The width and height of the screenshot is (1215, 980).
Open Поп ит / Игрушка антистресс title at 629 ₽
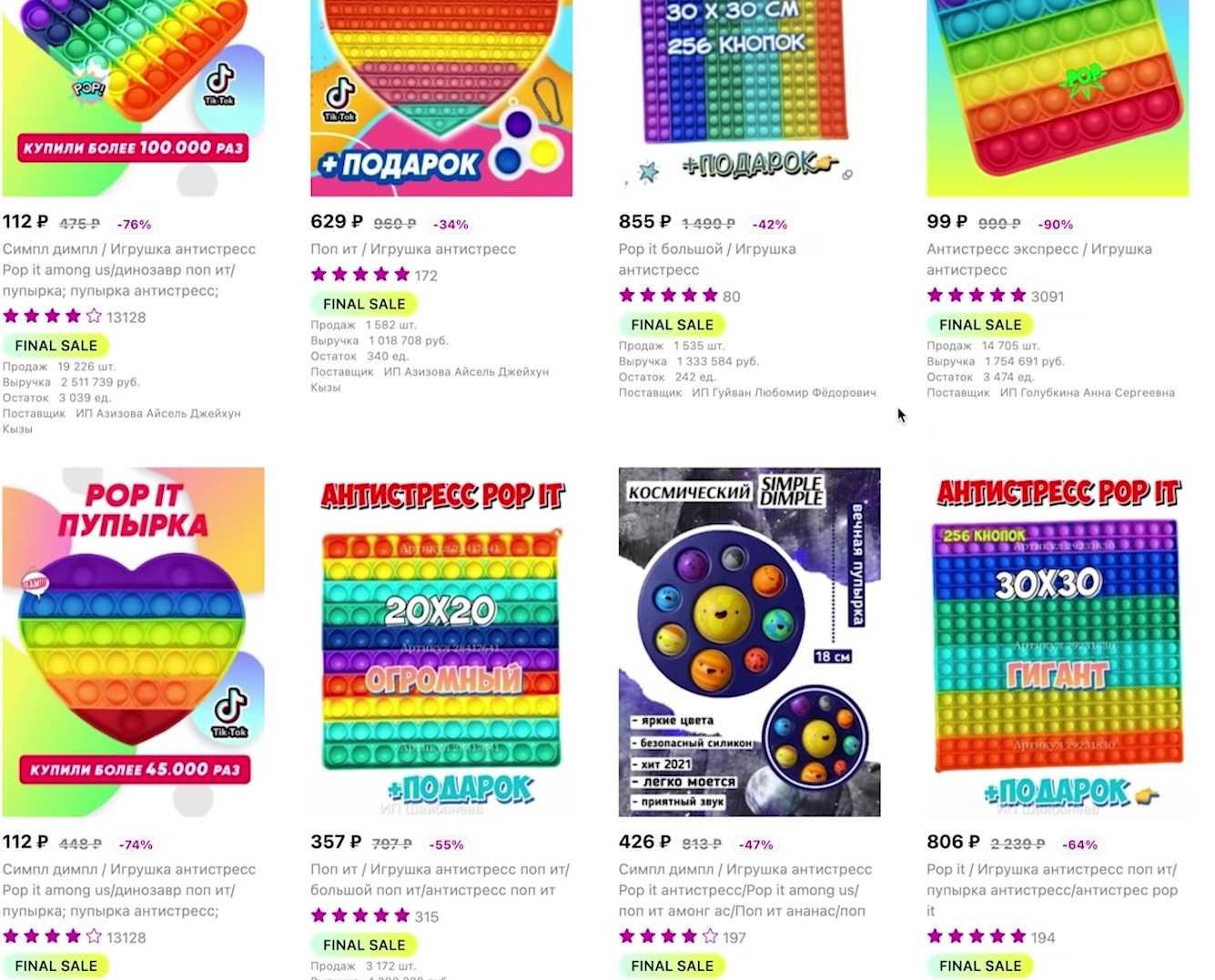413,249
